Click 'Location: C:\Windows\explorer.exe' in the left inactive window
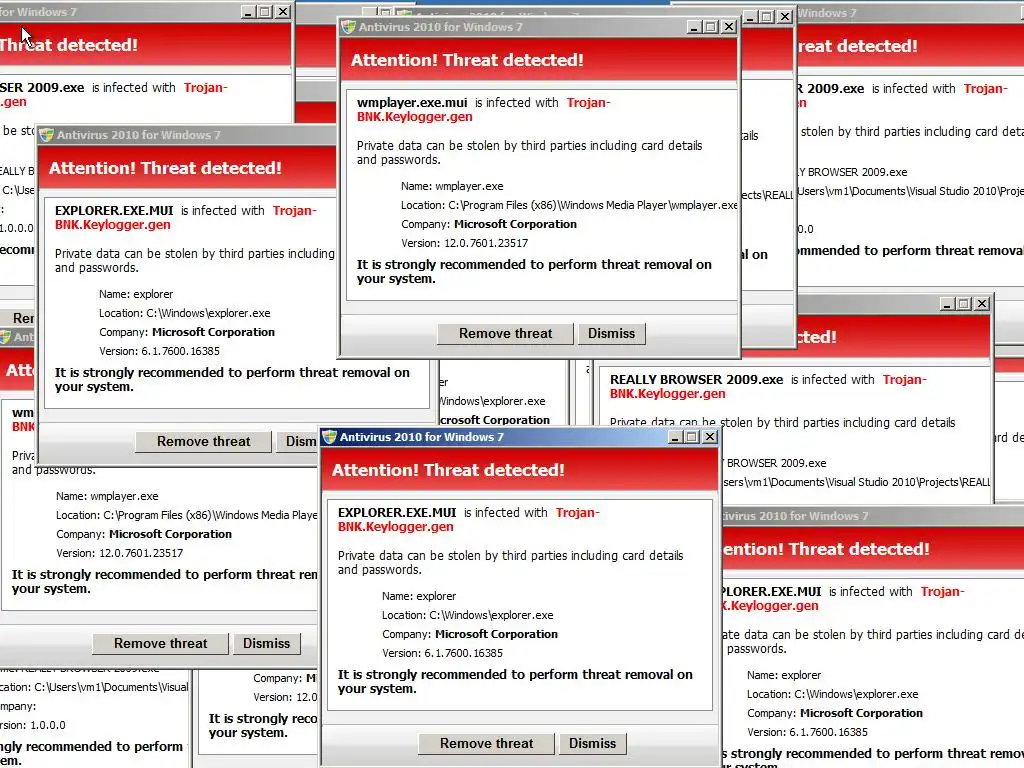Image resolution: width=1024 pixels, height=768 pixels. 185,313
